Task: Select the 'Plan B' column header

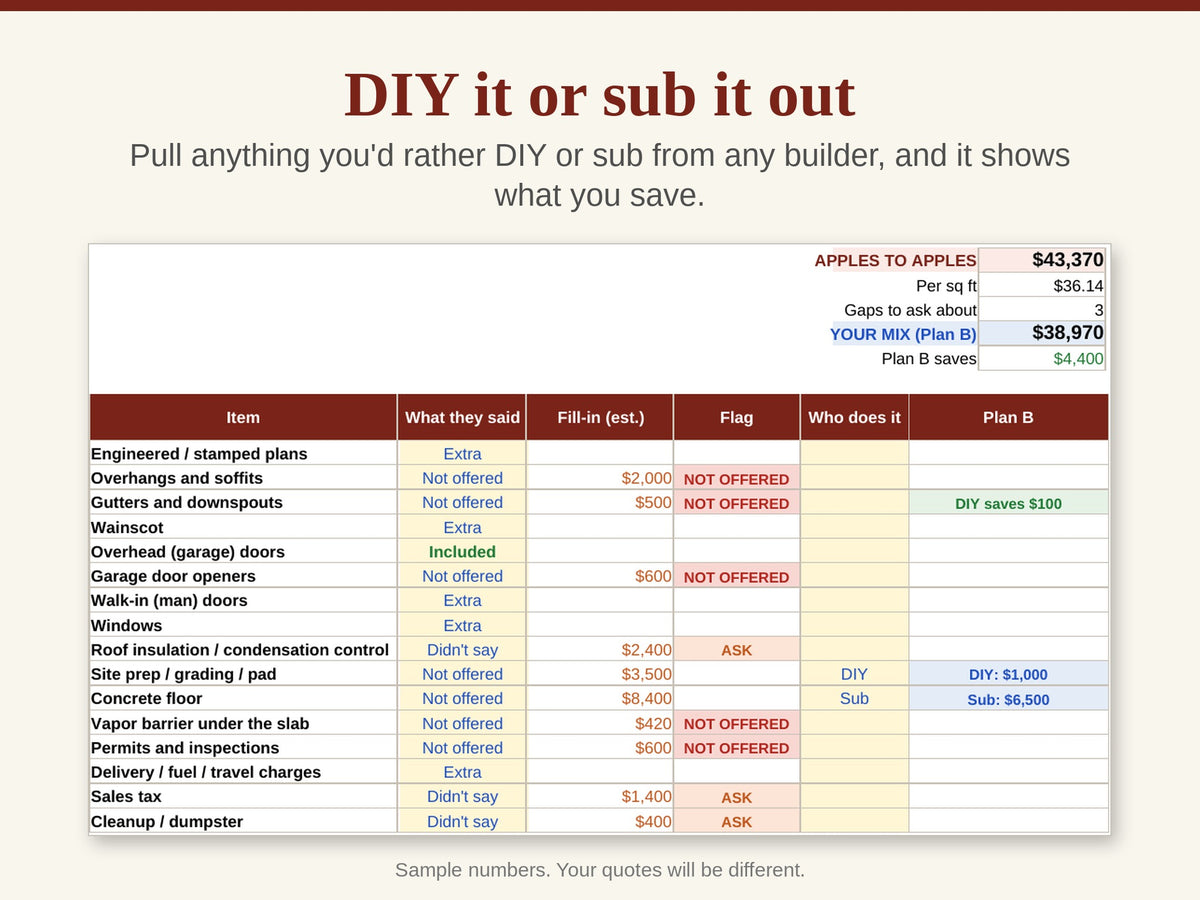Action: coord(1008,417)
